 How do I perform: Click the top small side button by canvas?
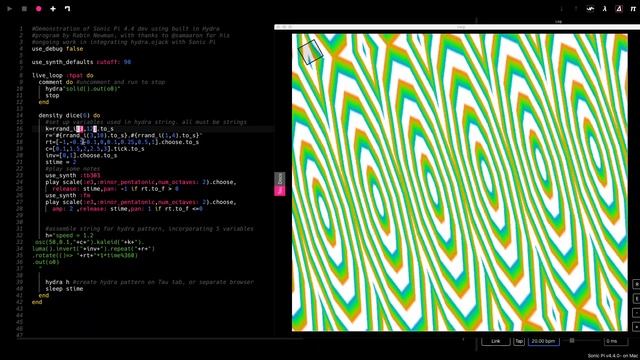636,284
